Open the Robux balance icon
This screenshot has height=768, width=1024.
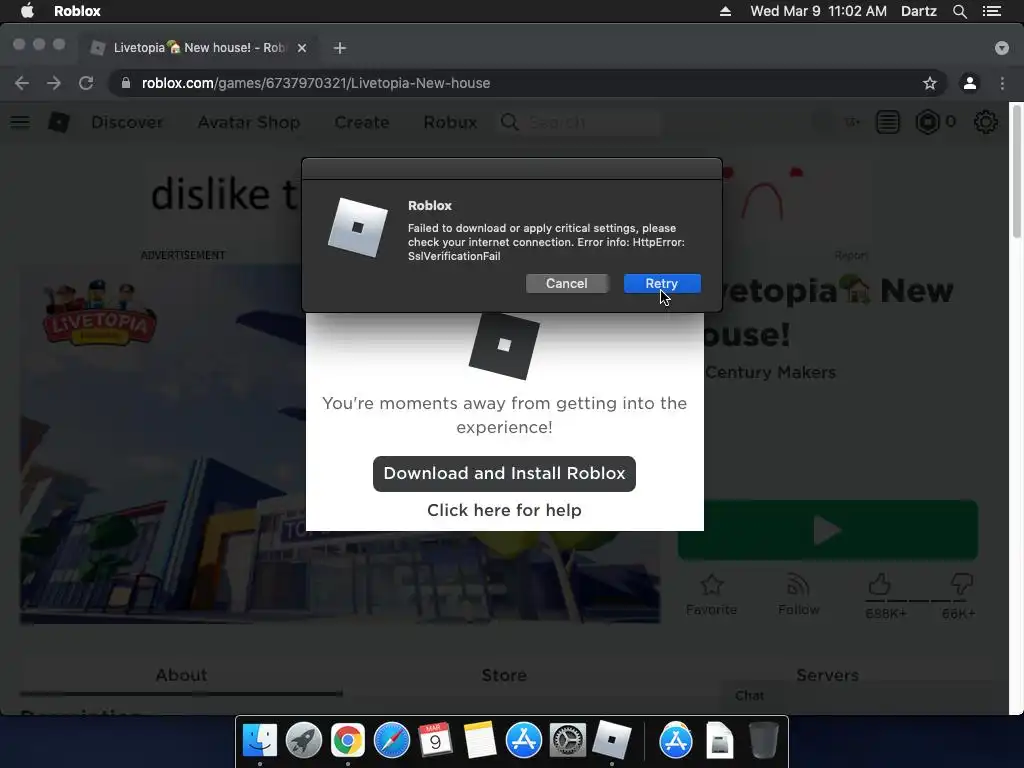tap(927, 122)
